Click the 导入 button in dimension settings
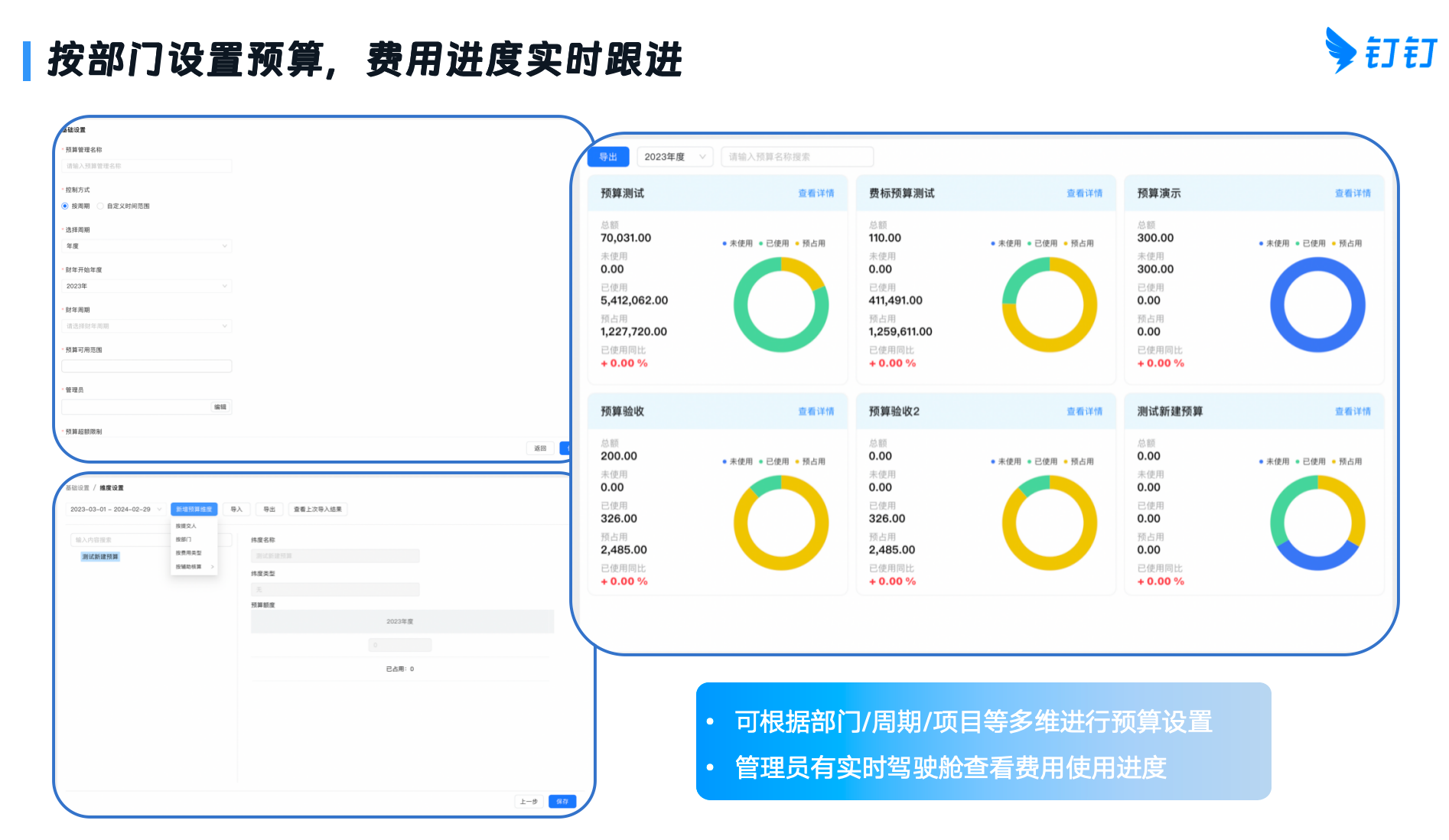The image size is (1449, 840). pyautogui.click(x=236, y=509)
